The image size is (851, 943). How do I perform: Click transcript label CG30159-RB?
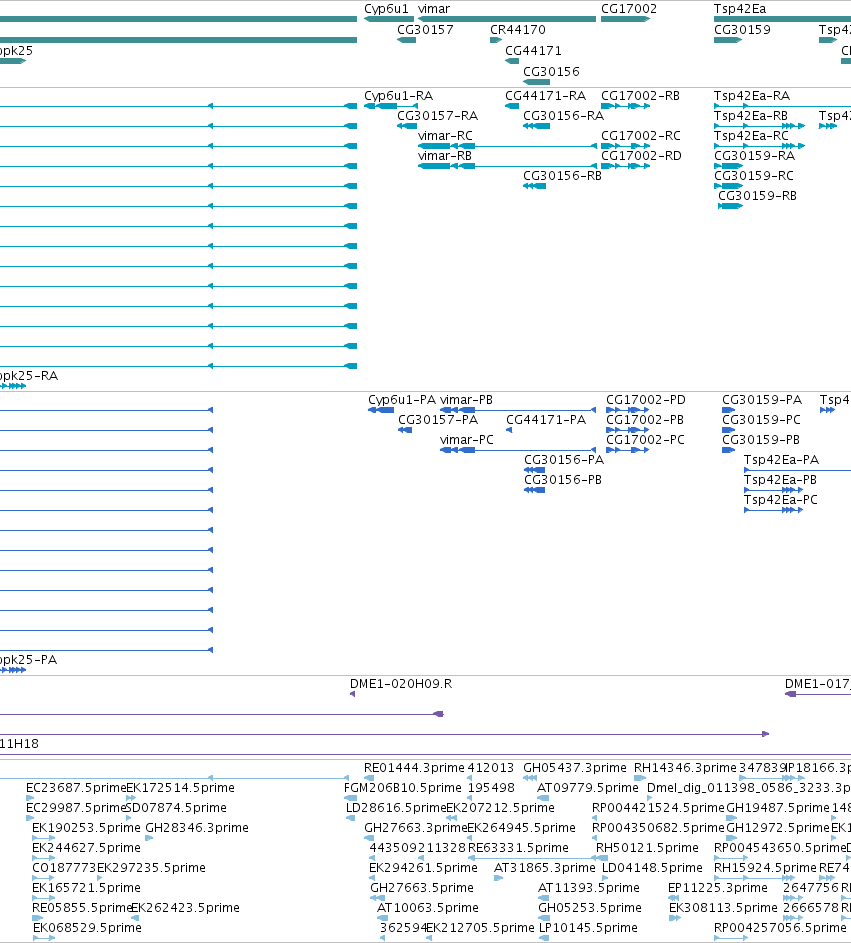757,195
